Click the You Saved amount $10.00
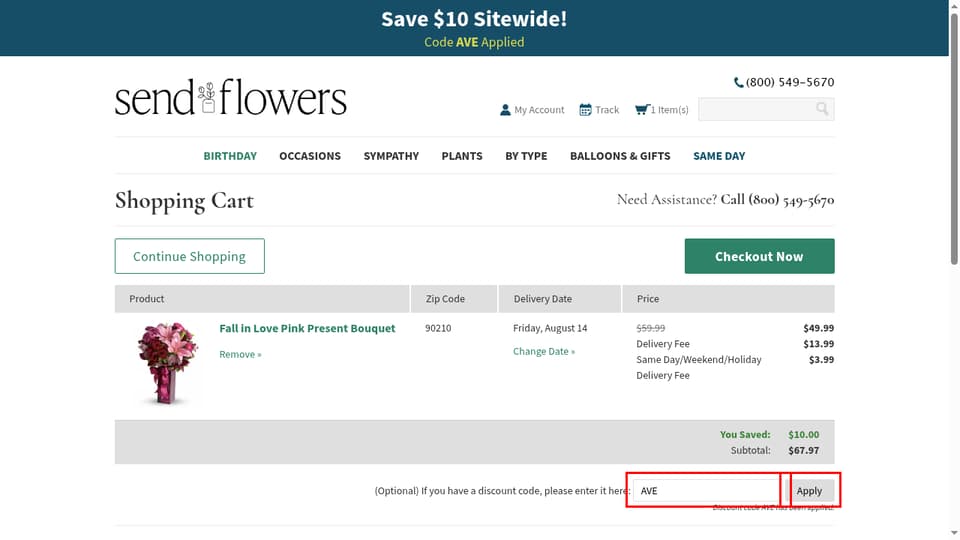The height and width of the screenshot is (540, 960). coord(803,434)
